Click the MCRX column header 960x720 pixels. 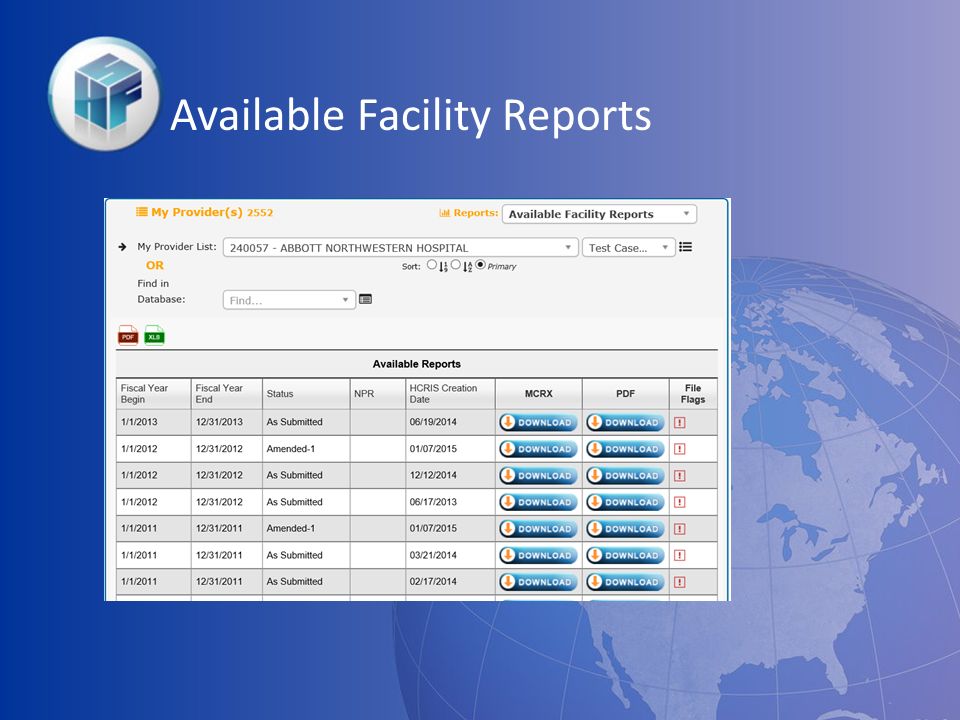[x=539, y=394]
